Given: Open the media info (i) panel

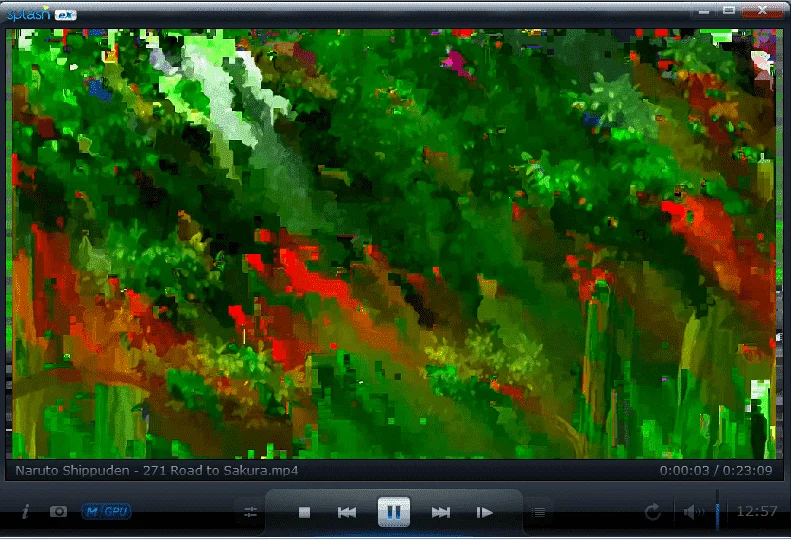Looking at the screenshot, I should point(25,512).
